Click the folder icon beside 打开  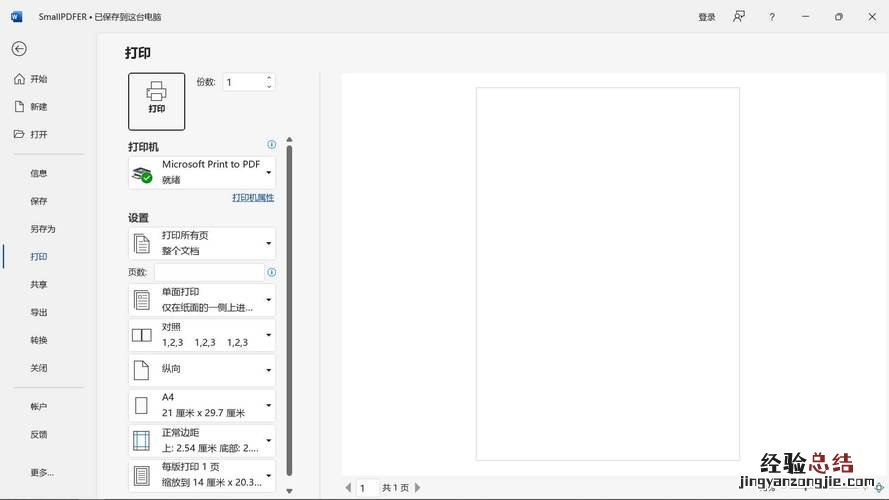tap(19, 134)
